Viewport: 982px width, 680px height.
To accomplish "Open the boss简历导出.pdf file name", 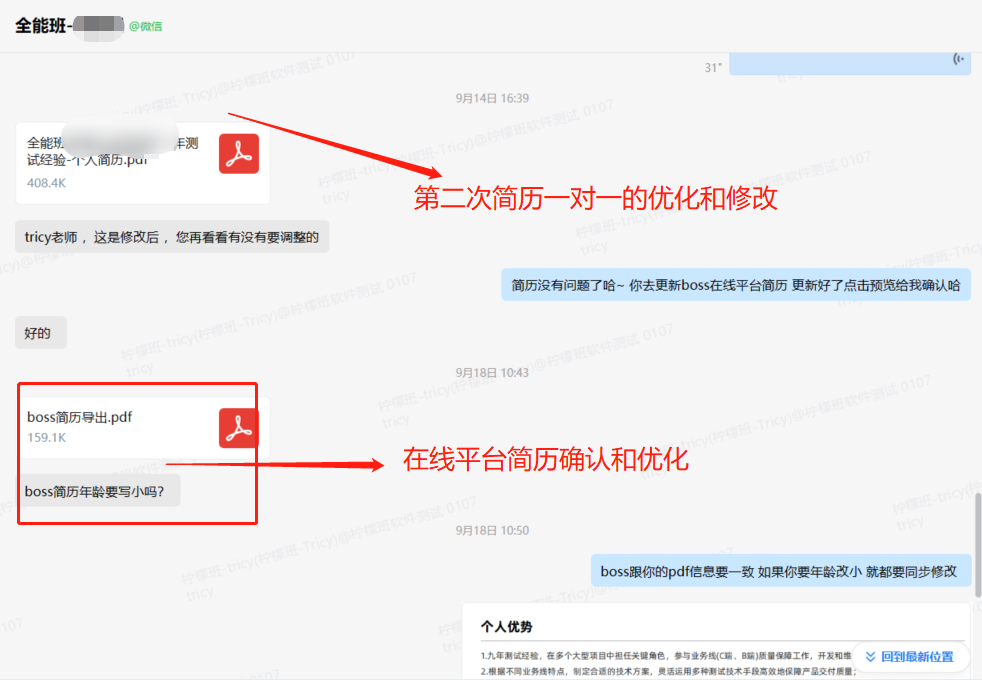I will pos(80,417).
